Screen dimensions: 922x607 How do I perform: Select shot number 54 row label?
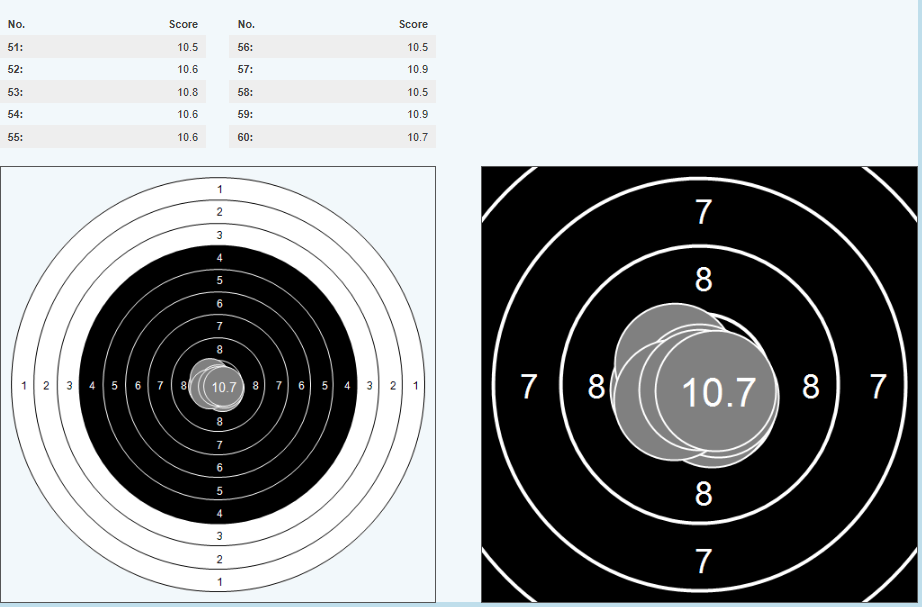pos(15,114)
